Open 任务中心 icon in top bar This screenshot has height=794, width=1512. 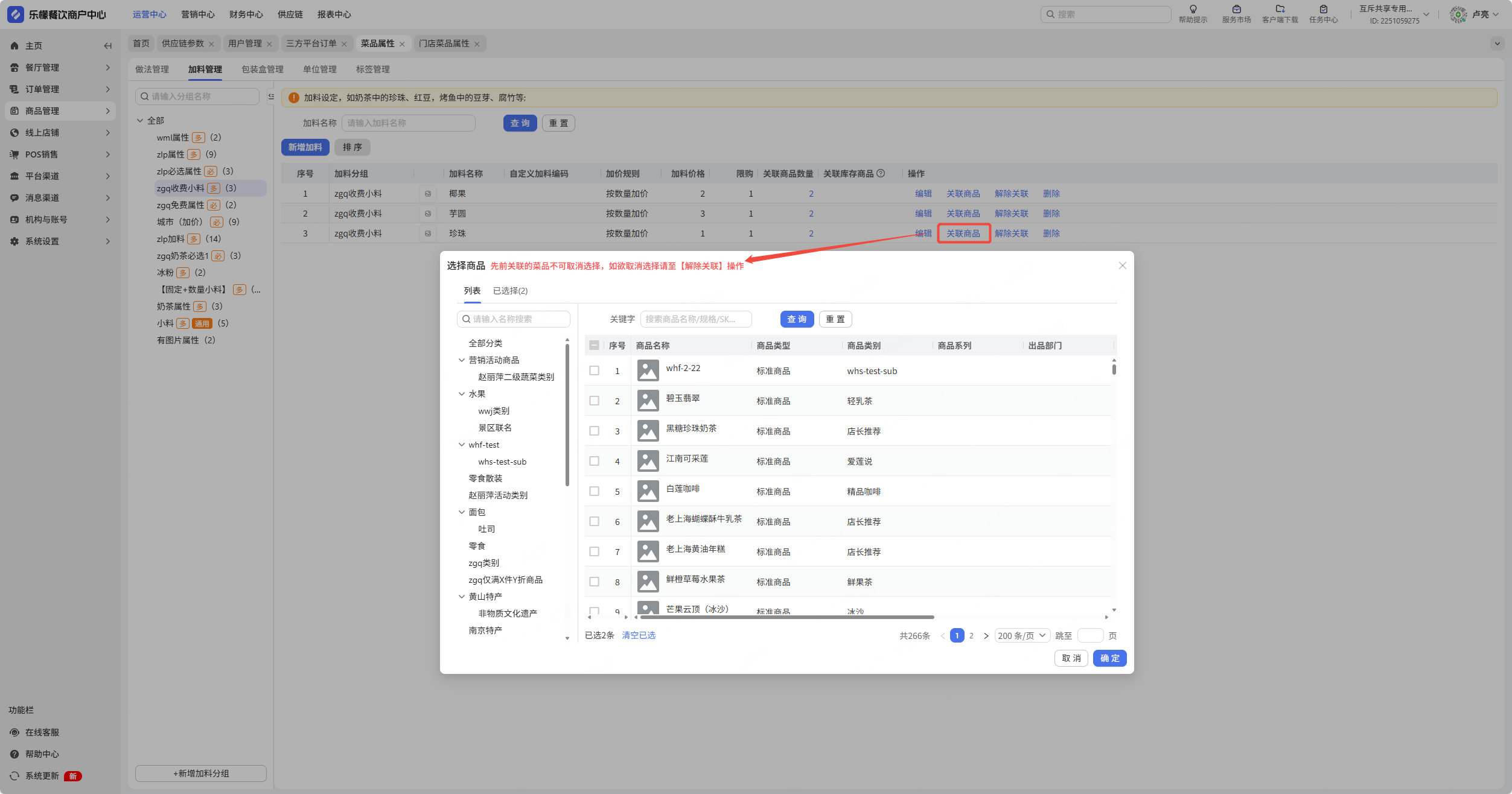tap(1323, 9)
